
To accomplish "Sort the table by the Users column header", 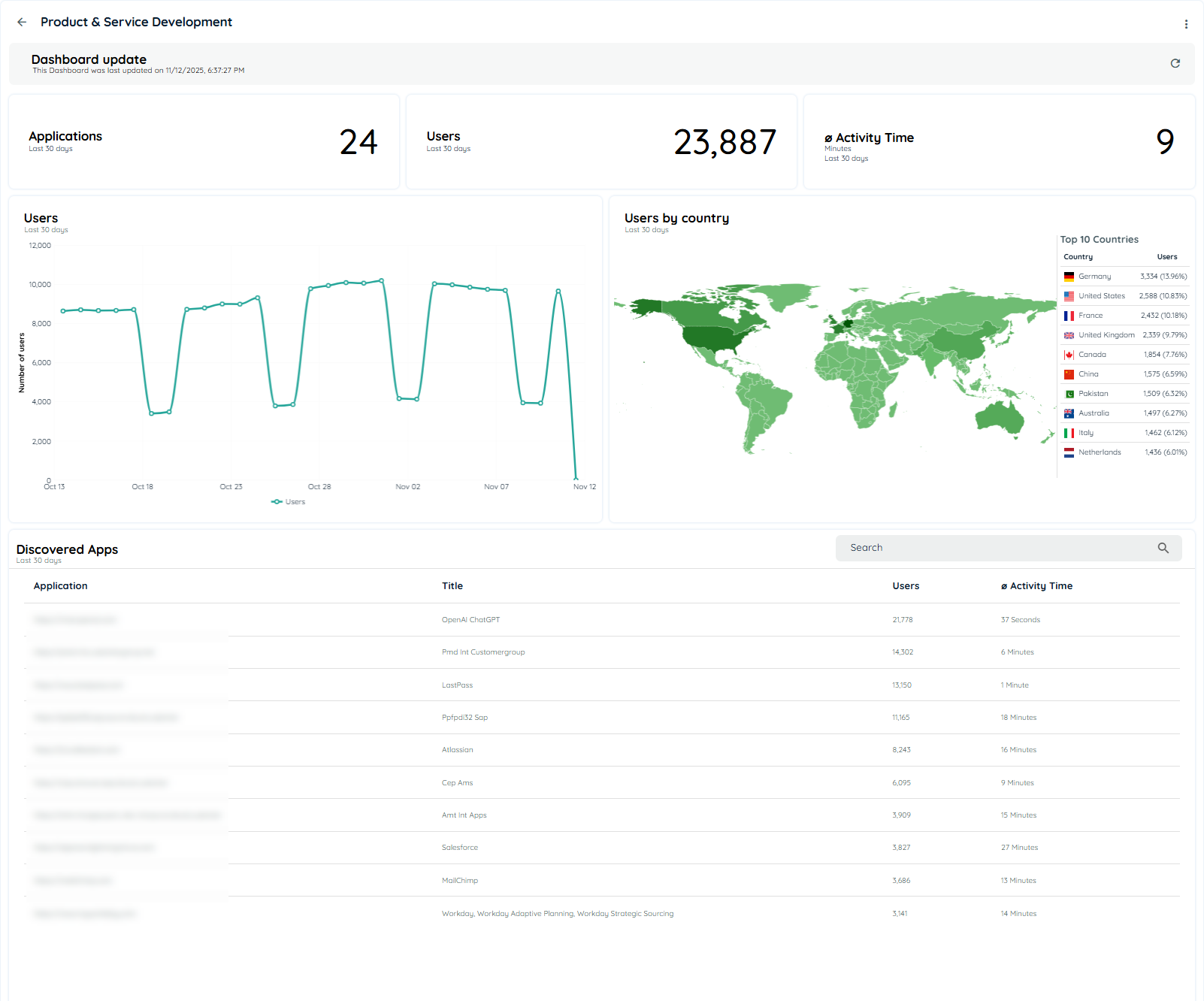I will [906, 585].
